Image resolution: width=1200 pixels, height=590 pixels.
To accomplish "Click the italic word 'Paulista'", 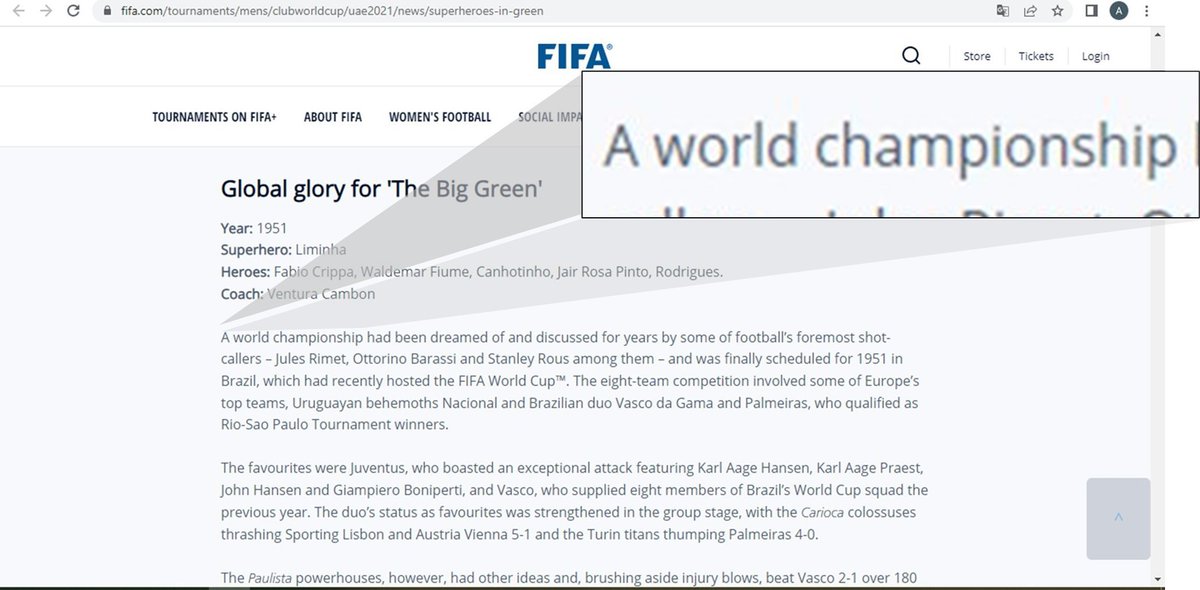I will [268, 578].
